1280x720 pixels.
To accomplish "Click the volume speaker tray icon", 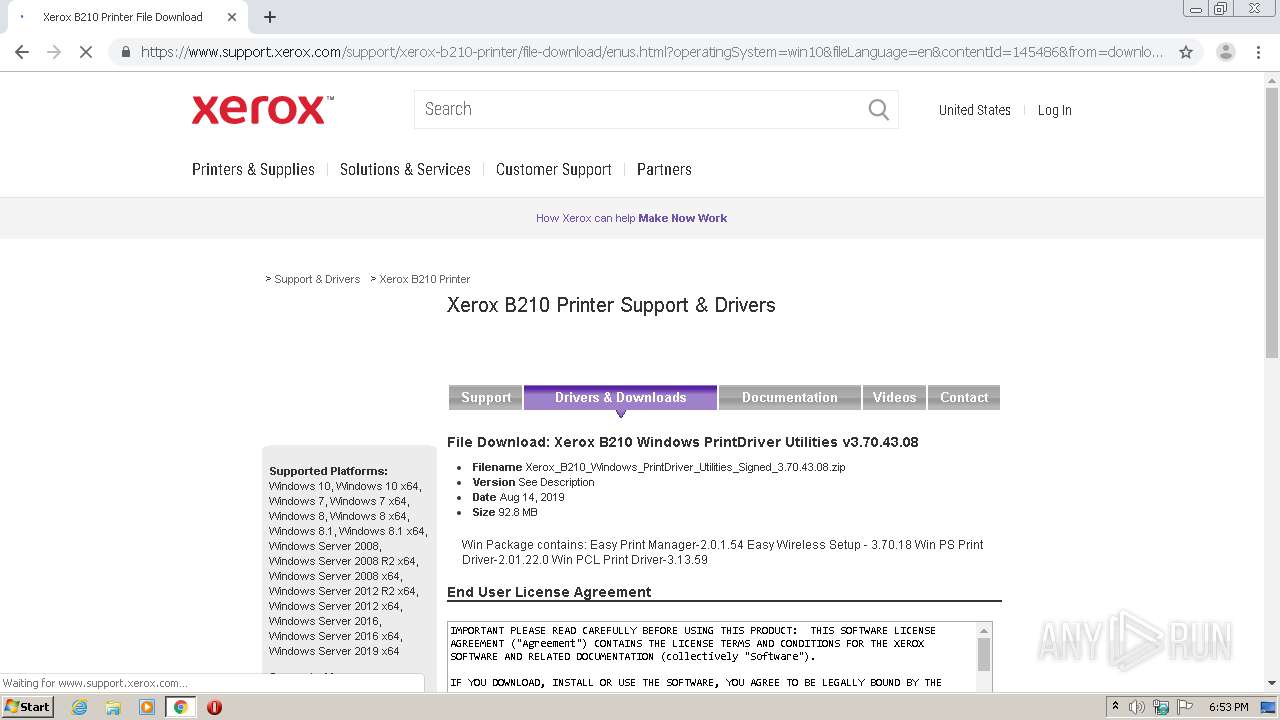I will pyautogui.click(x=1137, y=707).
